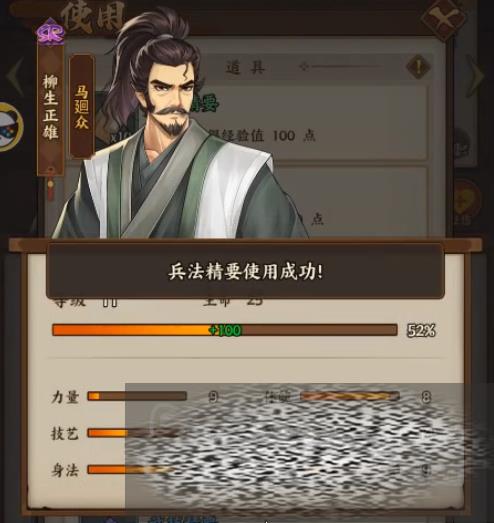Viewport: 494px width, 523px height.
Task: Tap the SR rarity badge
Action: (50, 32)
